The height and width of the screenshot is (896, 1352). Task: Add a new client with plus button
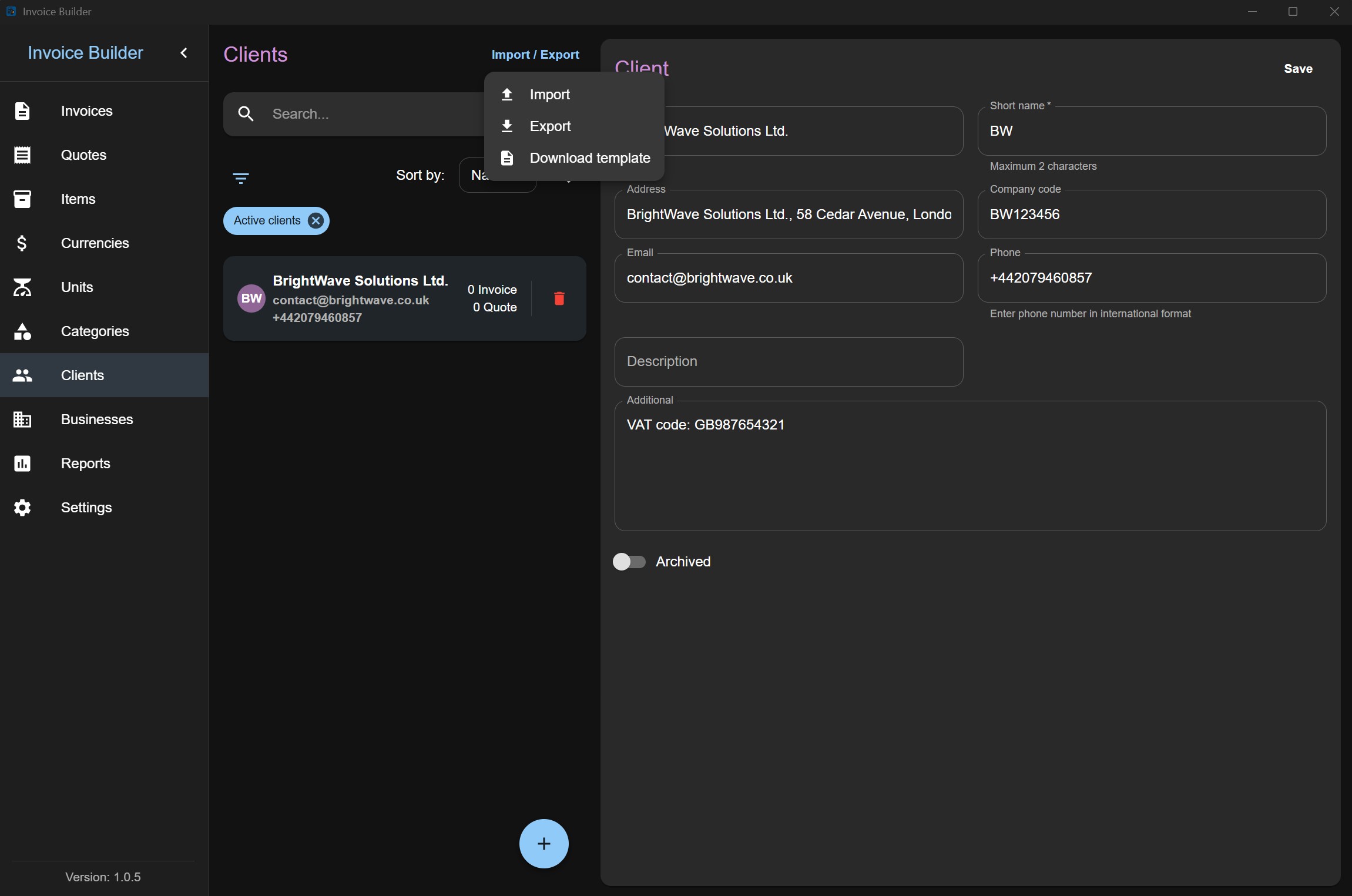(x=544, y=844)
